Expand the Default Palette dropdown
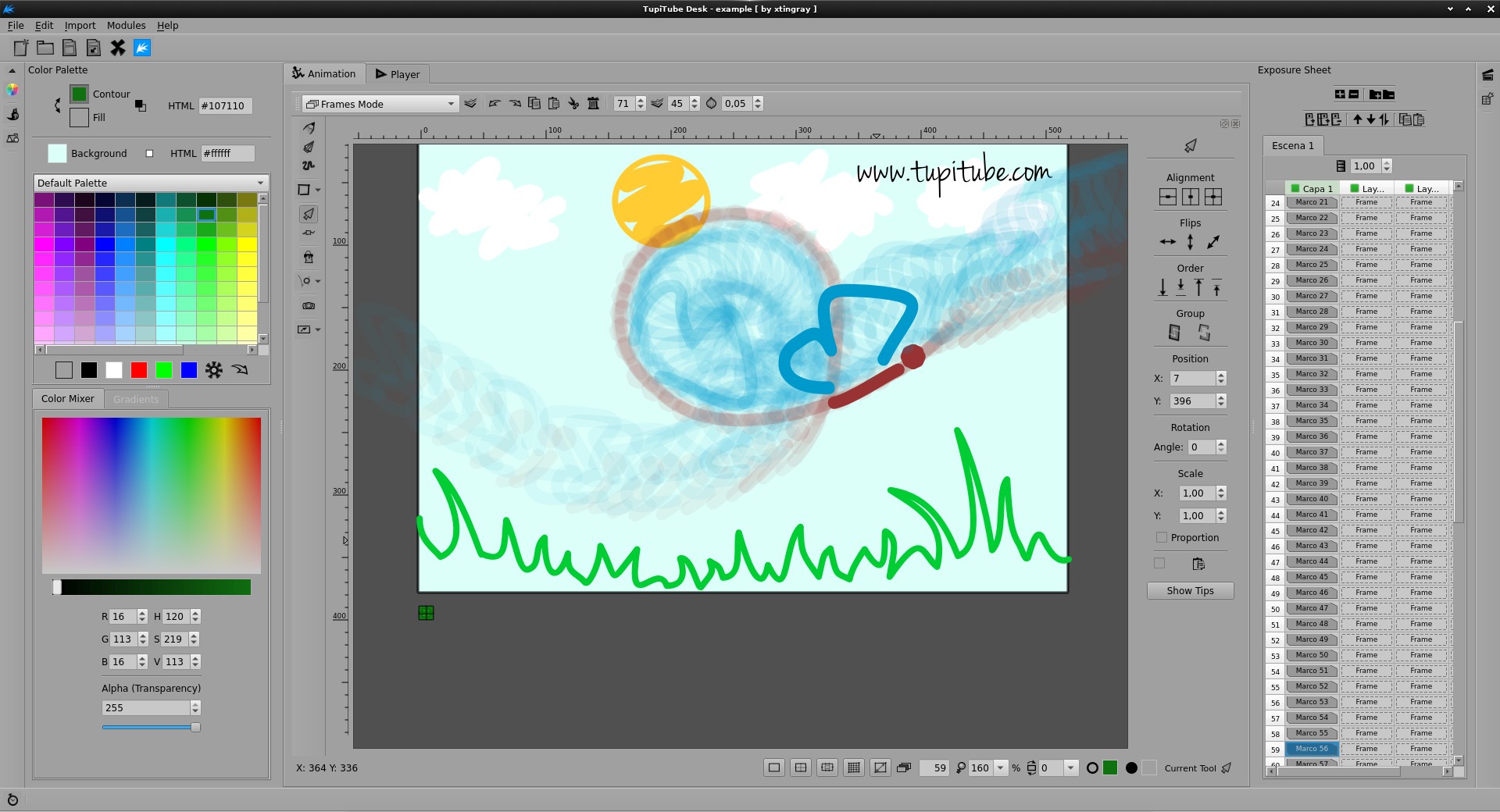1500x812 pixels. coord(151,183)
